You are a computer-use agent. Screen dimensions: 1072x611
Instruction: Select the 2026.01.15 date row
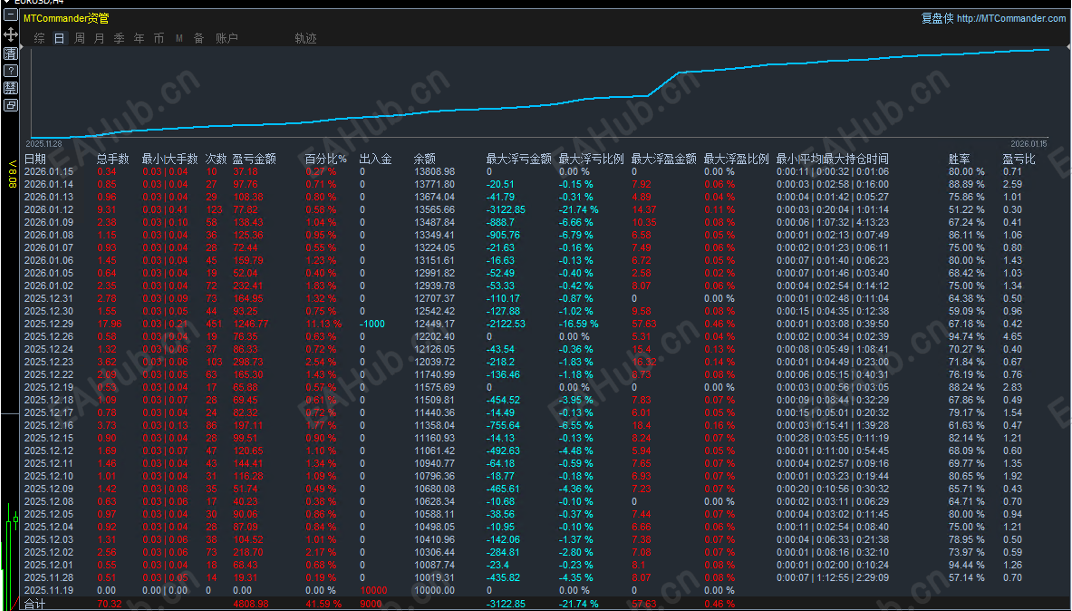[x=49, y=172]
